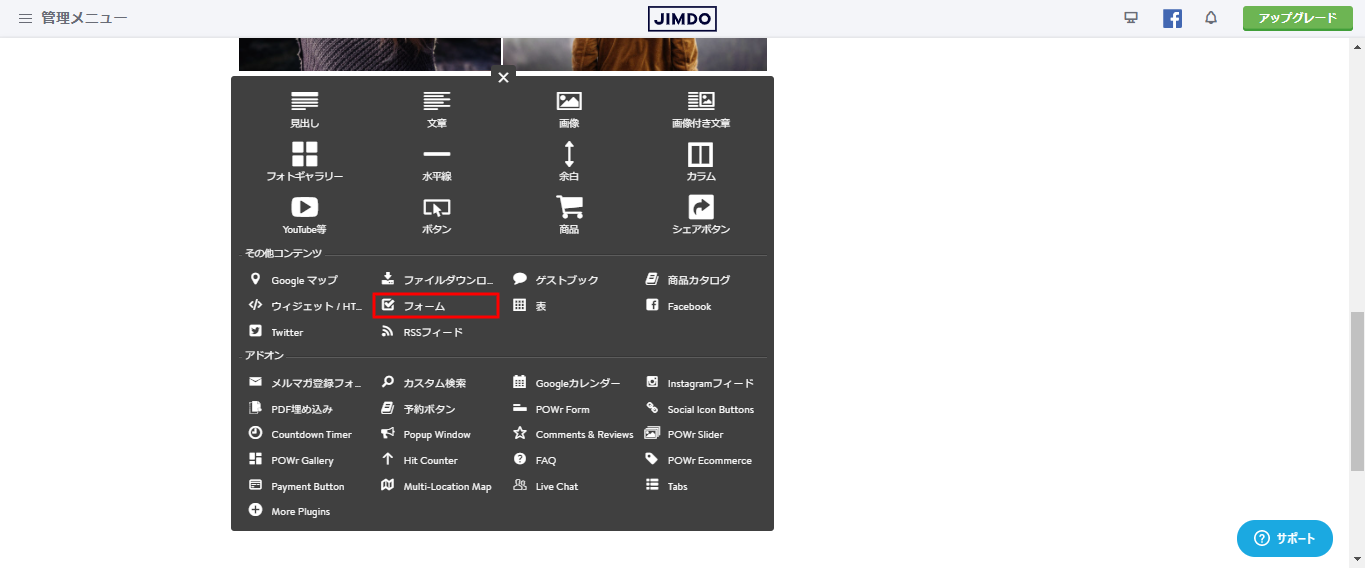Open the サポート support button
Screen dimensions: 1365x568
point(1285,538)
